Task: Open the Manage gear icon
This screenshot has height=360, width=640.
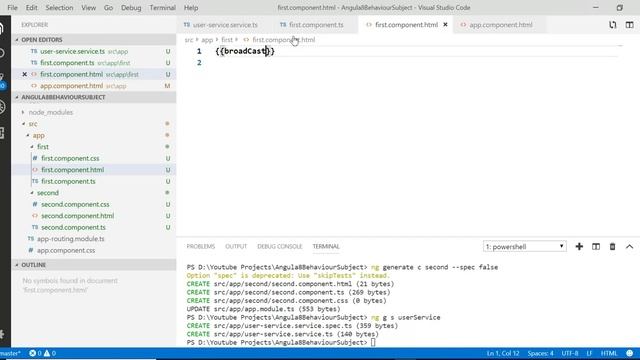Action: point(2,334)
